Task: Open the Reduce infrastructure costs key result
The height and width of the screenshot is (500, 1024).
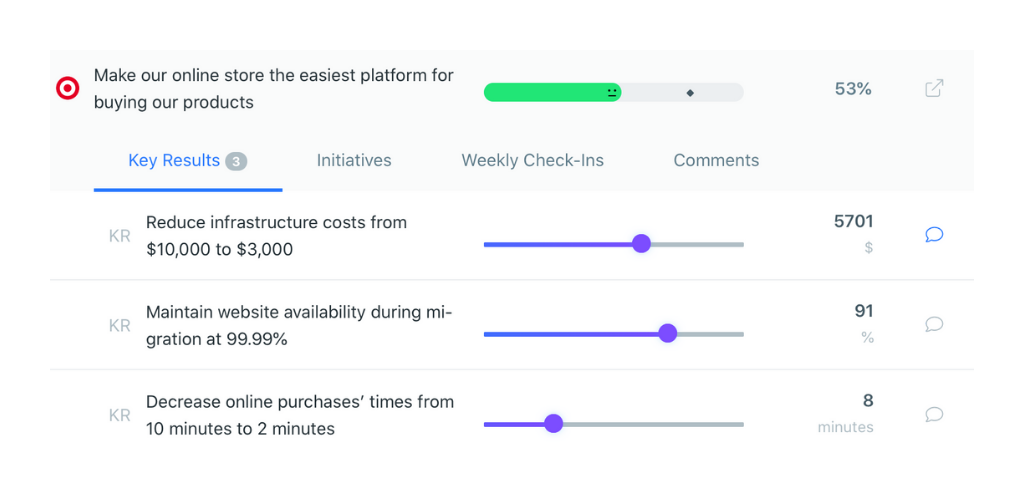Action: point(276,236)
